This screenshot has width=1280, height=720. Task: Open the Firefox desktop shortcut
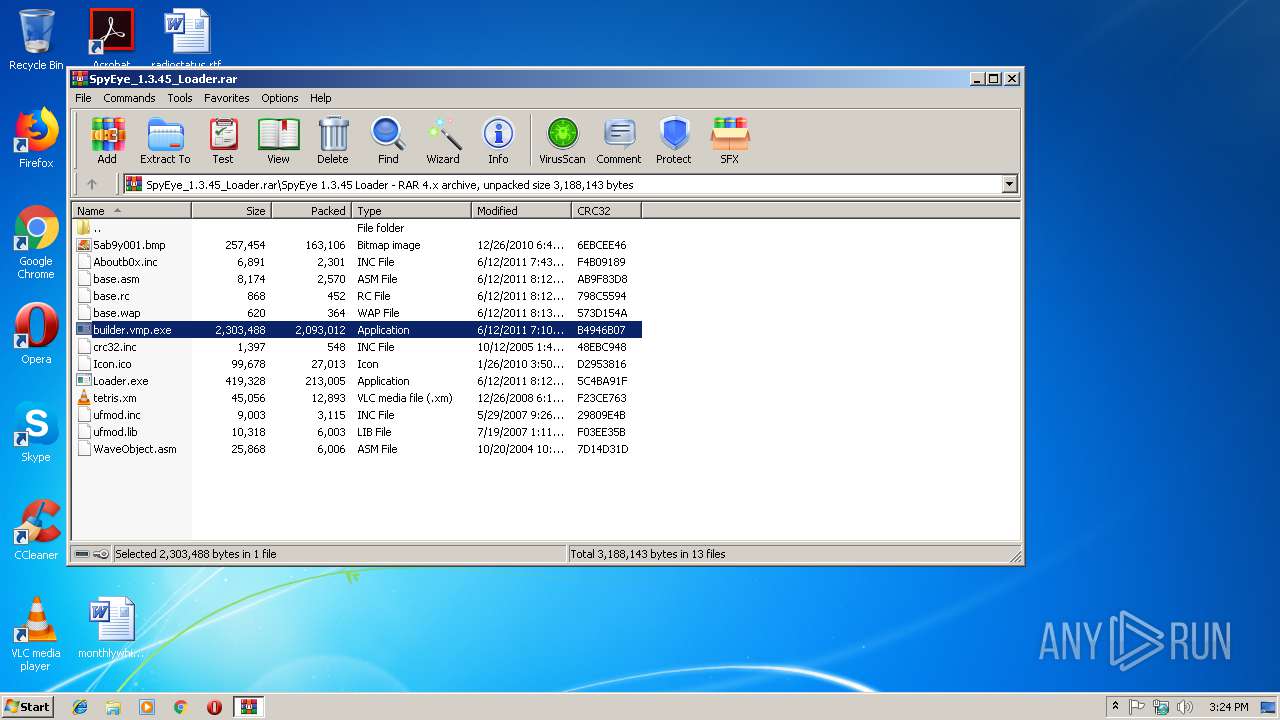tap(36, 138)
